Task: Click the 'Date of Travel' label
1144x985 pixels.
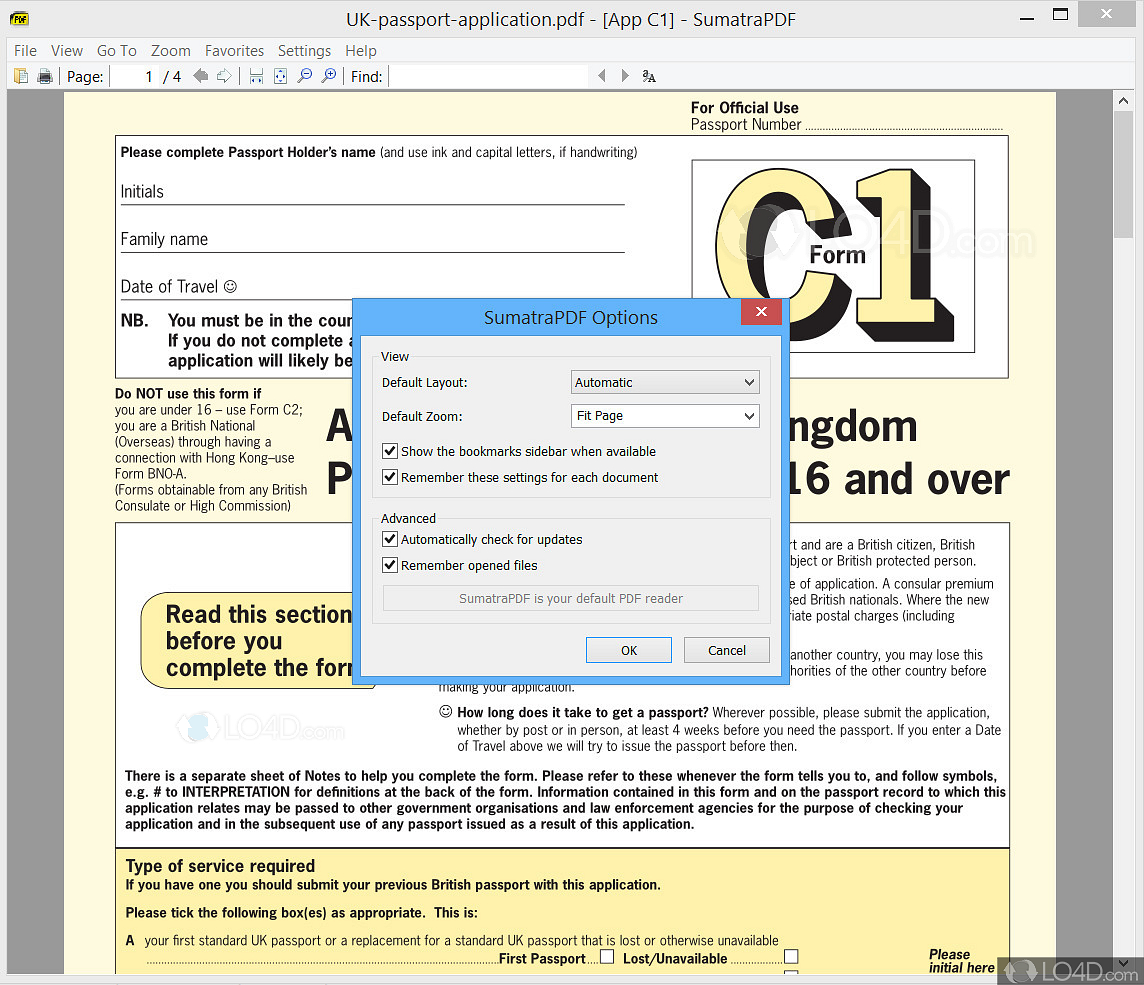Action: click(169, 287)
